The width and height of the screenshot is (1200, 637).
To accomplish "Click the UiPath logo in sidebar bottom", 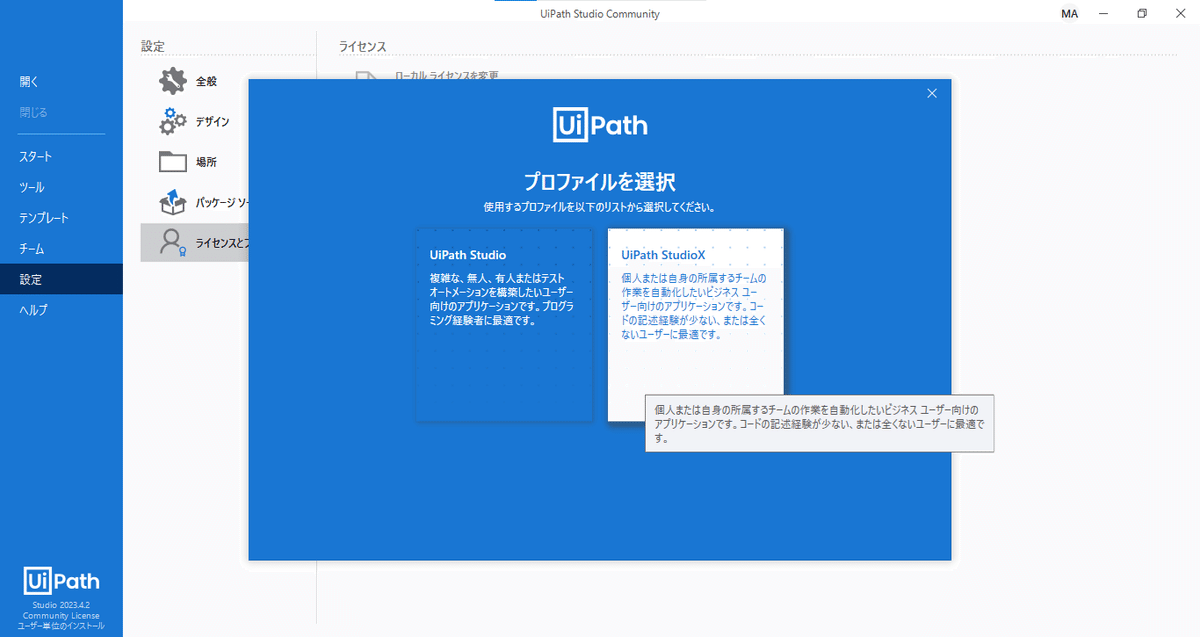I will pos(61,581).
